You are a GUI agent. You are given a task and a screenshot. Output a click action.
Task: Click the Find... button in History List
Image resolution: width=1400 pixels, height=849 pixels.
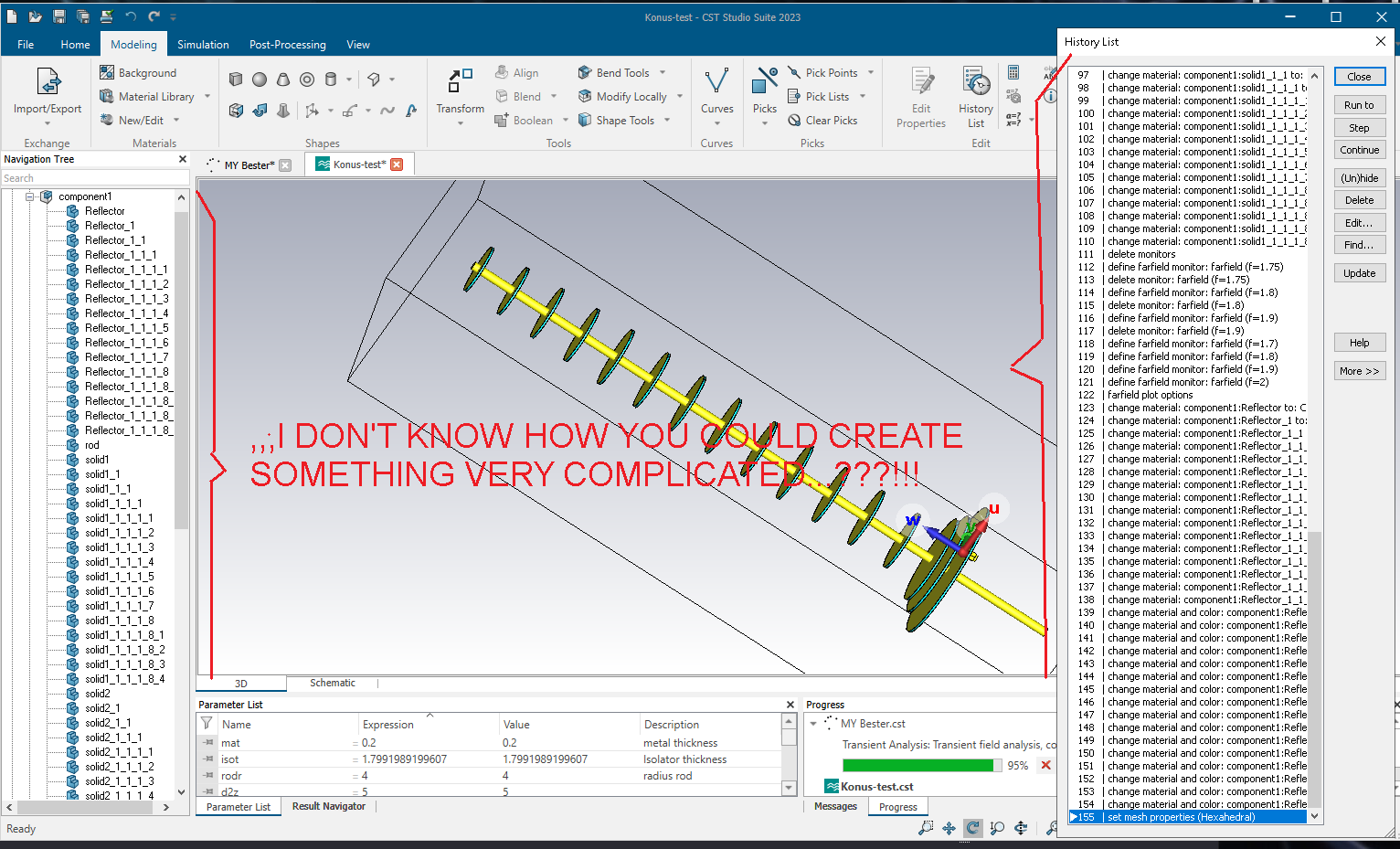1360,245
